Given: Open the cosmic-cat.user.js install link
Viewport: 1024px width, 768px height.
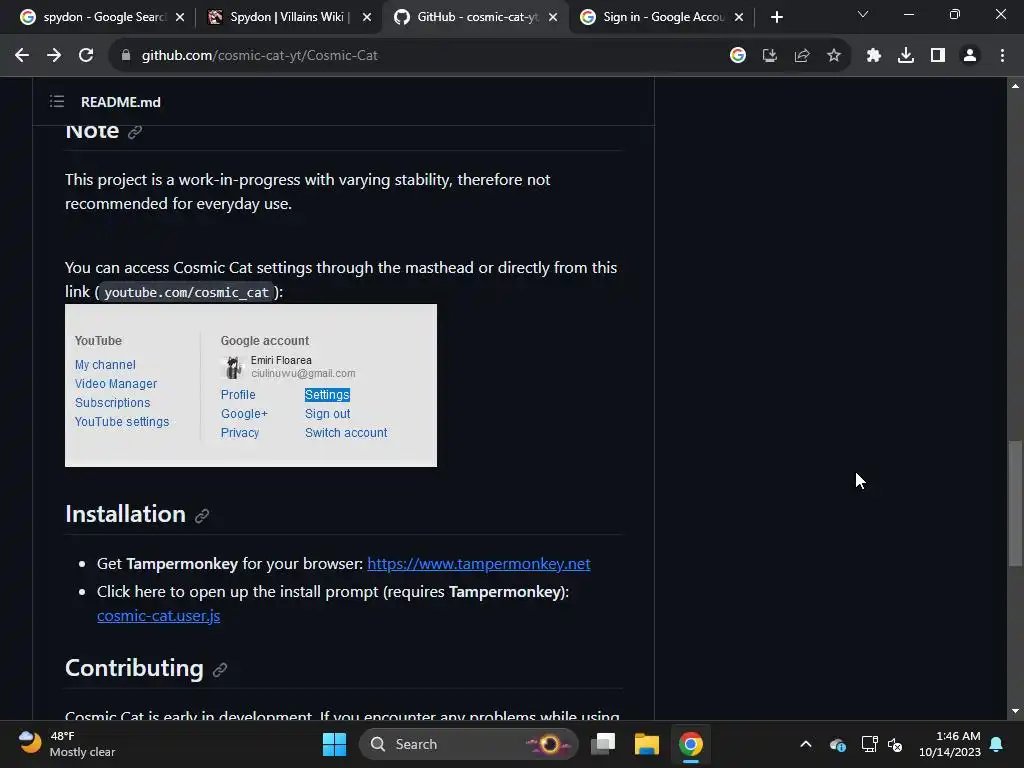Looking at the screenshot, I should point(159,616).
